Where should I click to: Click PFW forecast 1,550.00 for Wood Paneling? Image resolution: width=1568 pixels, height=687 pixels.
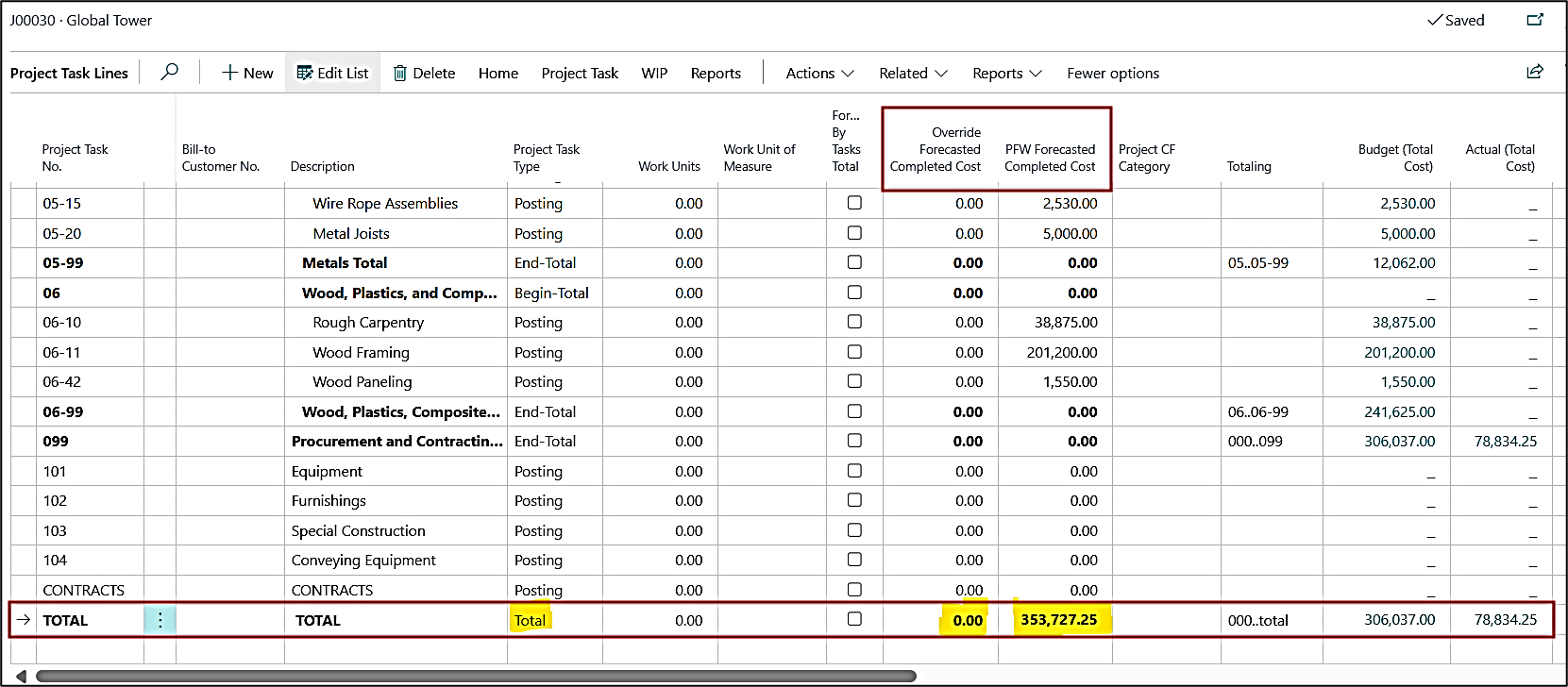pyautogui.click(x=1070, y=381)
